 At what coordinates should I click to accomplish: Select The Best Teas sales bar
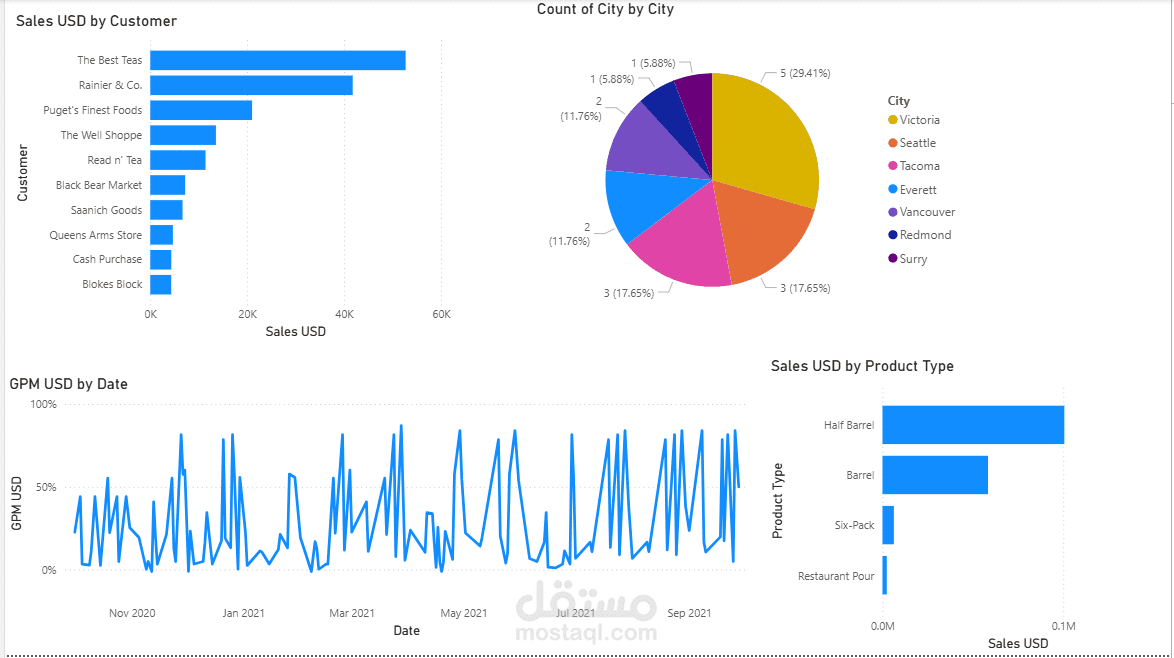click(275, 60)
